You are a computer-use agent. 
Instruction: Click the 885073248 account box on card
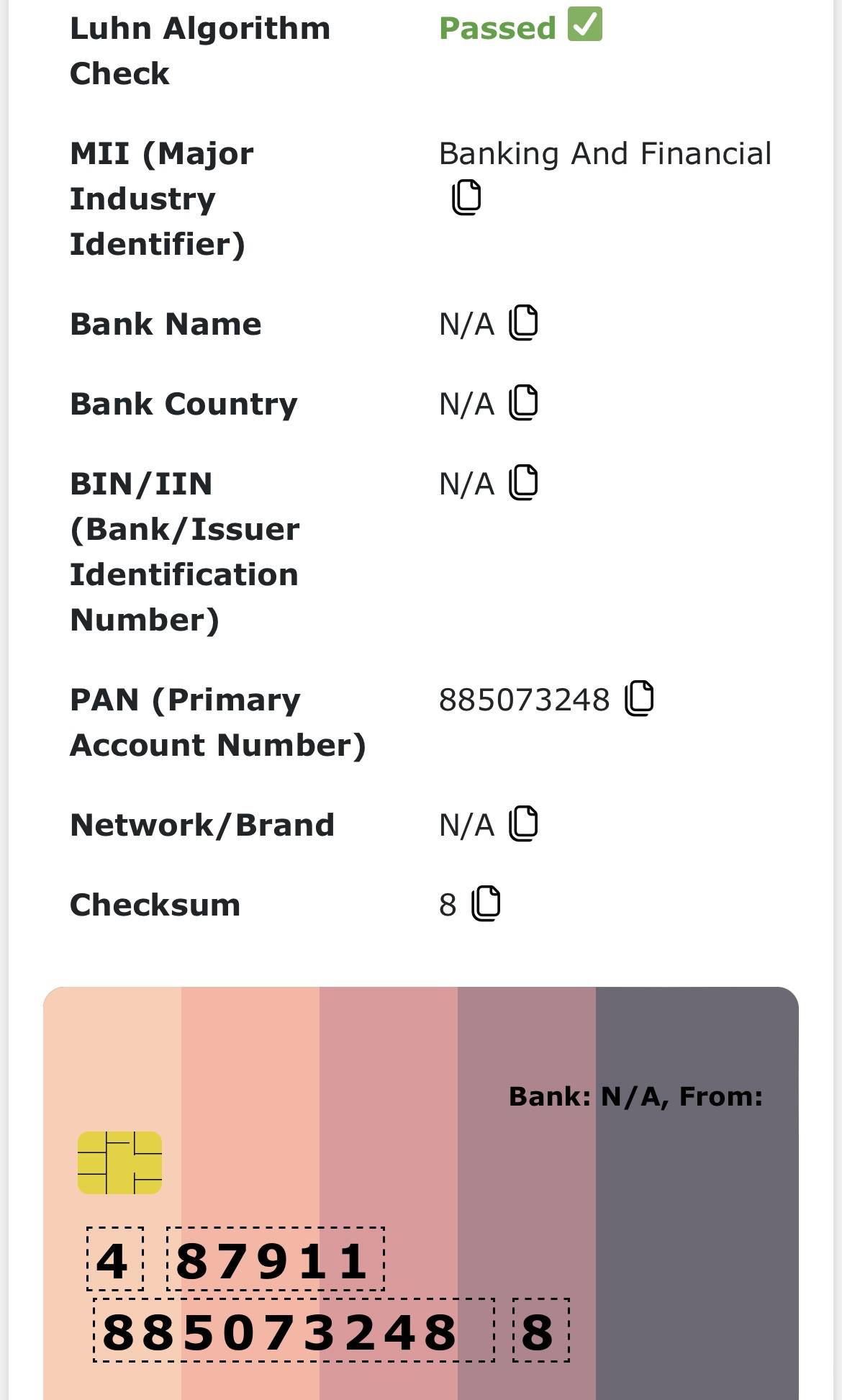tap(294, 1331)
